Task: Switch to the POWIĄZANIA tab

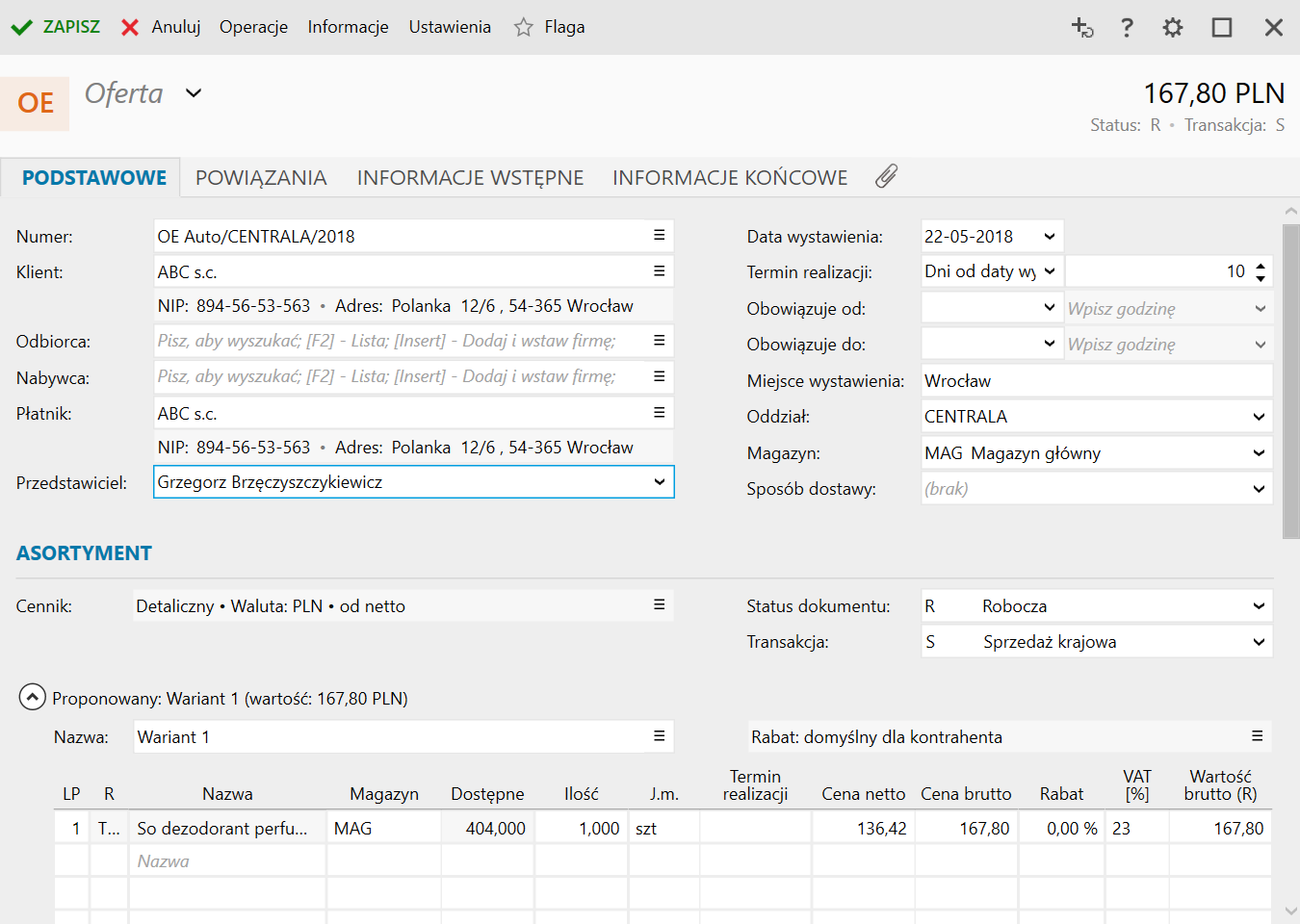Action: 261,178
